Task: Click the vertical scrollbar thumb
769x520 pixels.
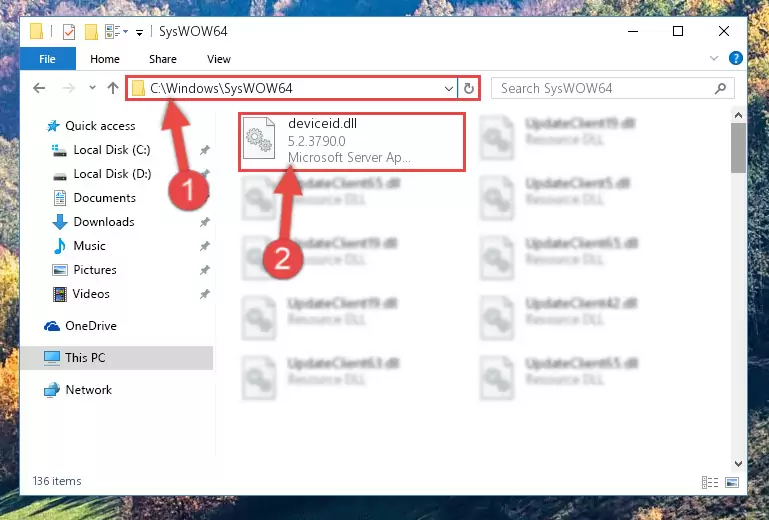Action: pos(738,148)
